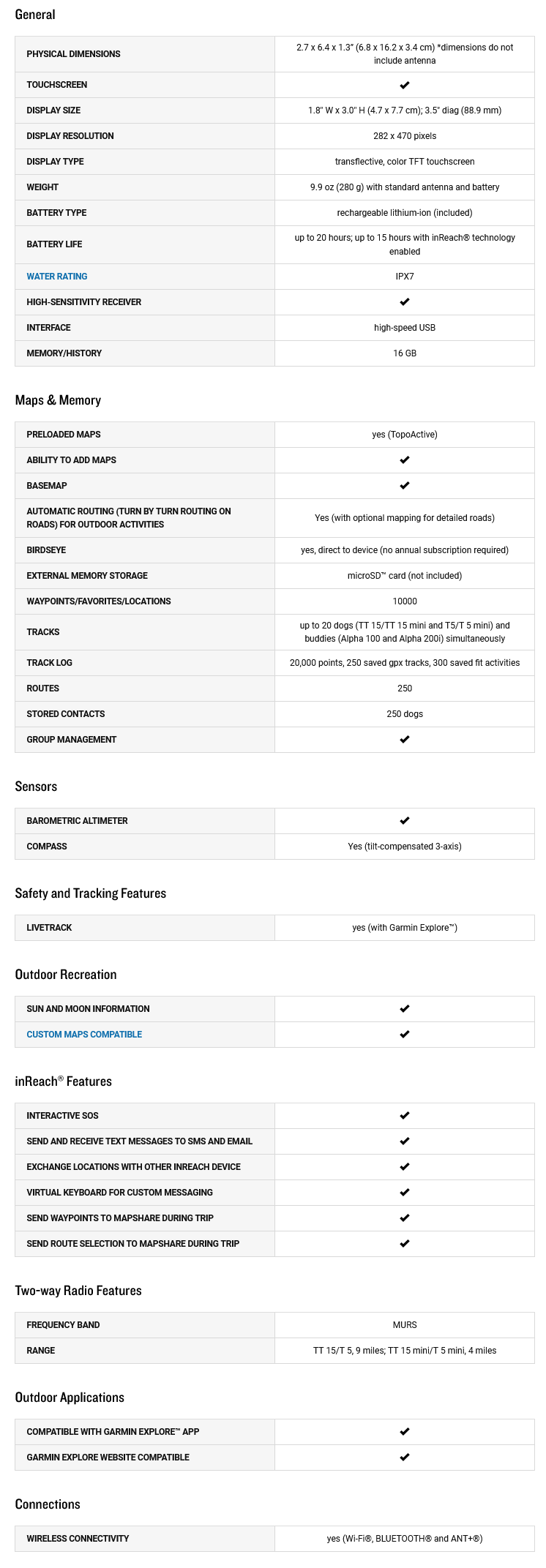Screen dimensions: 546x1568
Task: Click the Wireless Connectivity row label
Action: (x=78, y=1539)
